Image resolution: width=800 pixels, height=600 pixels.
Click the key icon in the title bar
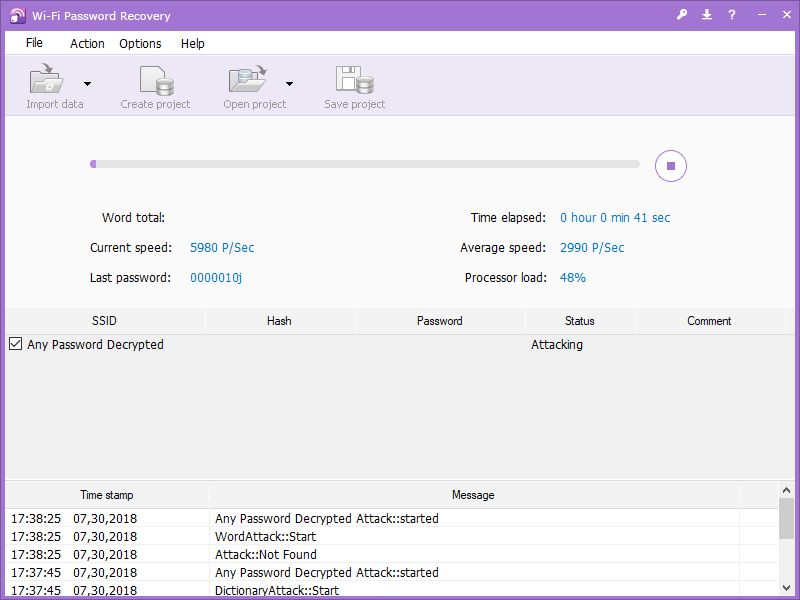pos(684,15)
